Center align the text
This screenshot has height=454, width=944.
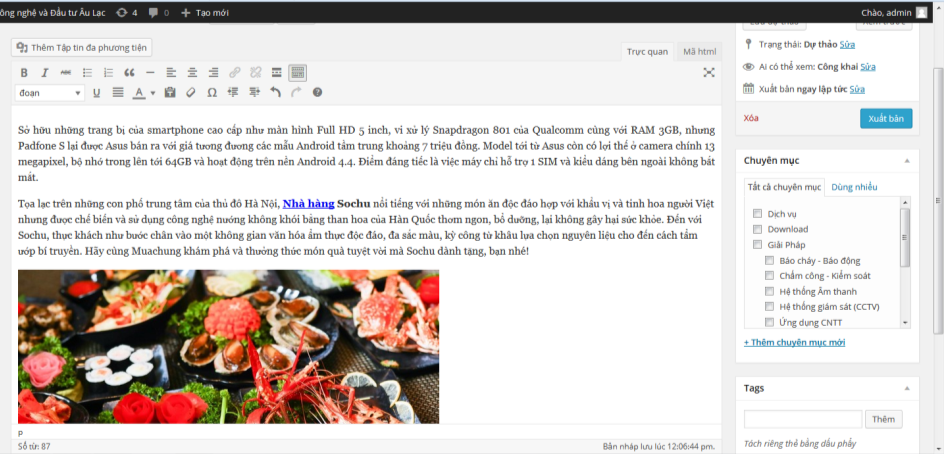click(x=193, y=73)
